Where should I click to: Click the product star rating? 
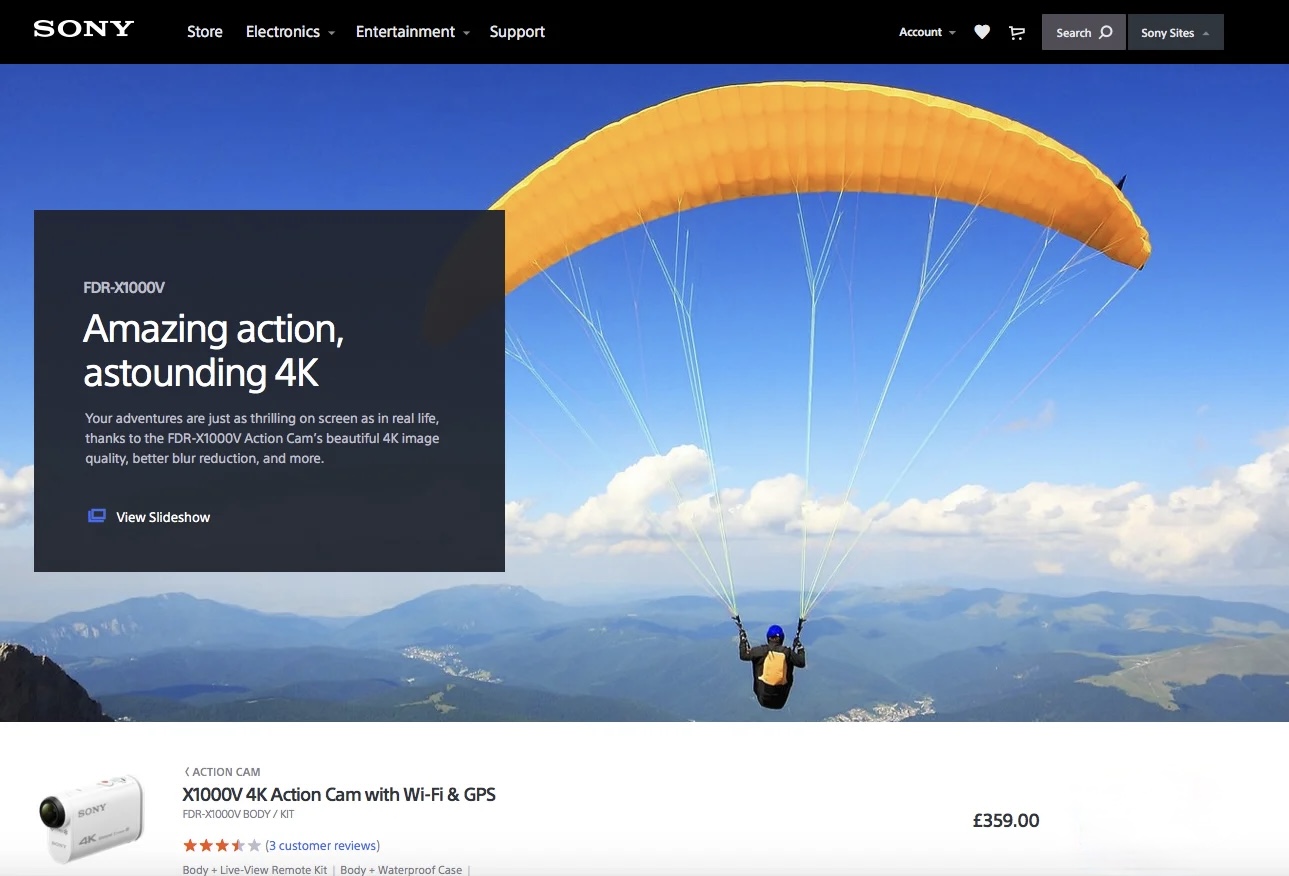pos(221,845)
